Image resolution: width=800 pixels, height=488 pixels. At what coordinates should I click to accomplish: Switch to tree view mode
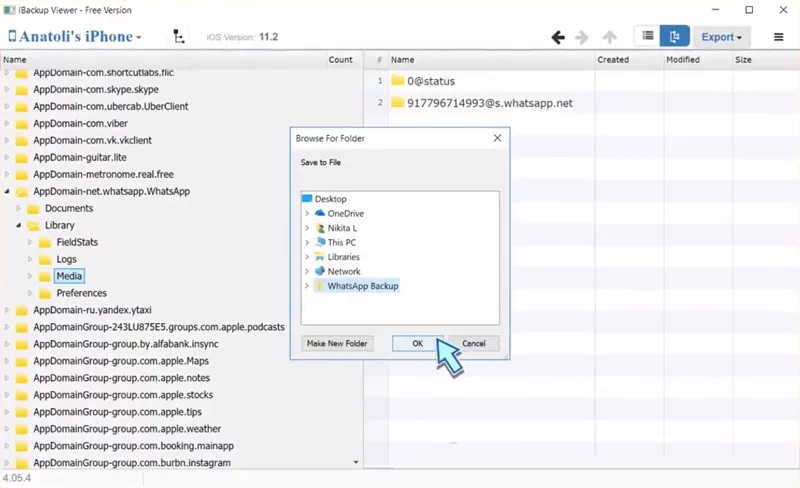pos(675,37)
